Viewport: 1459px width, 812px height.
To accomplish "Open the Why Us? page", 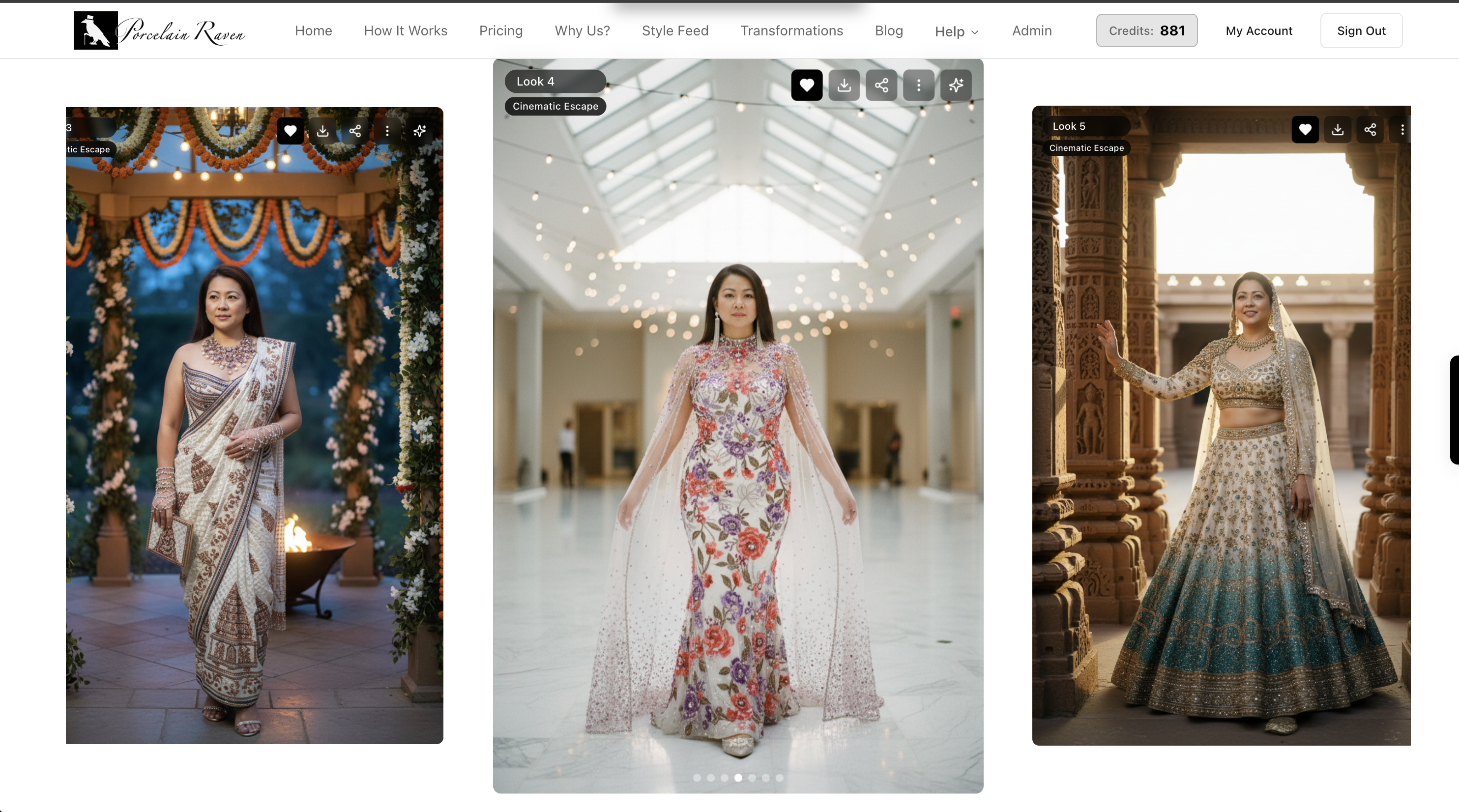I will (x=582, y=30).
